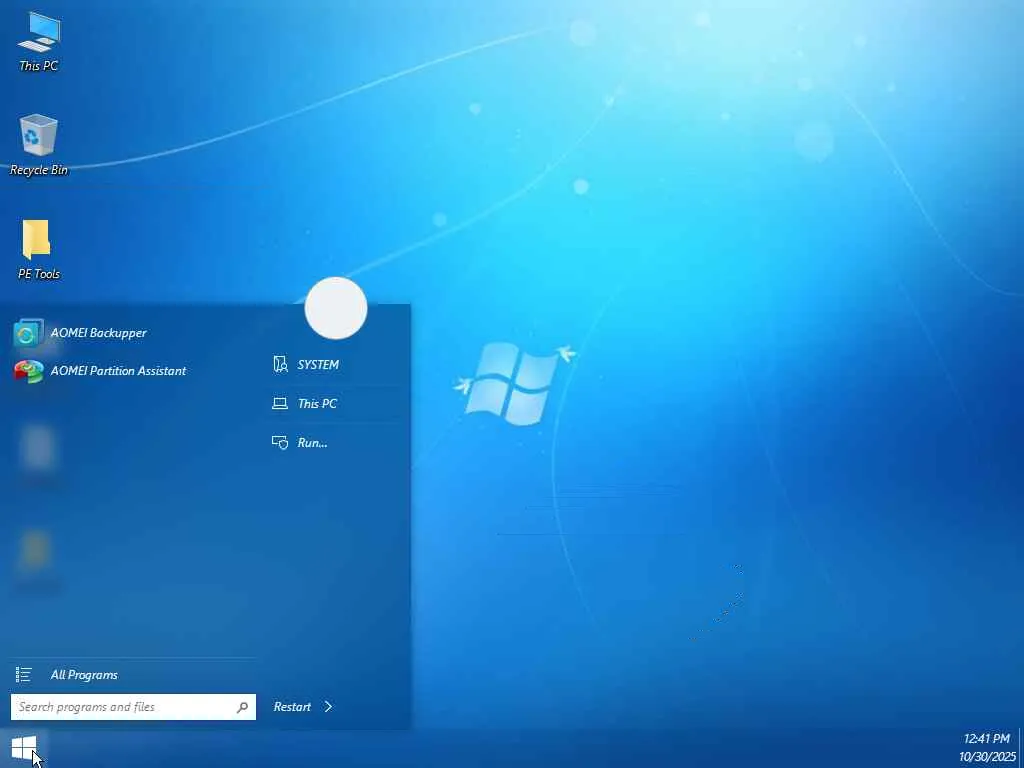The width and height of the screenshot is (1024, 768).
Task: Click the laptop icon beside This PC
Action: [x=280, y=404]
